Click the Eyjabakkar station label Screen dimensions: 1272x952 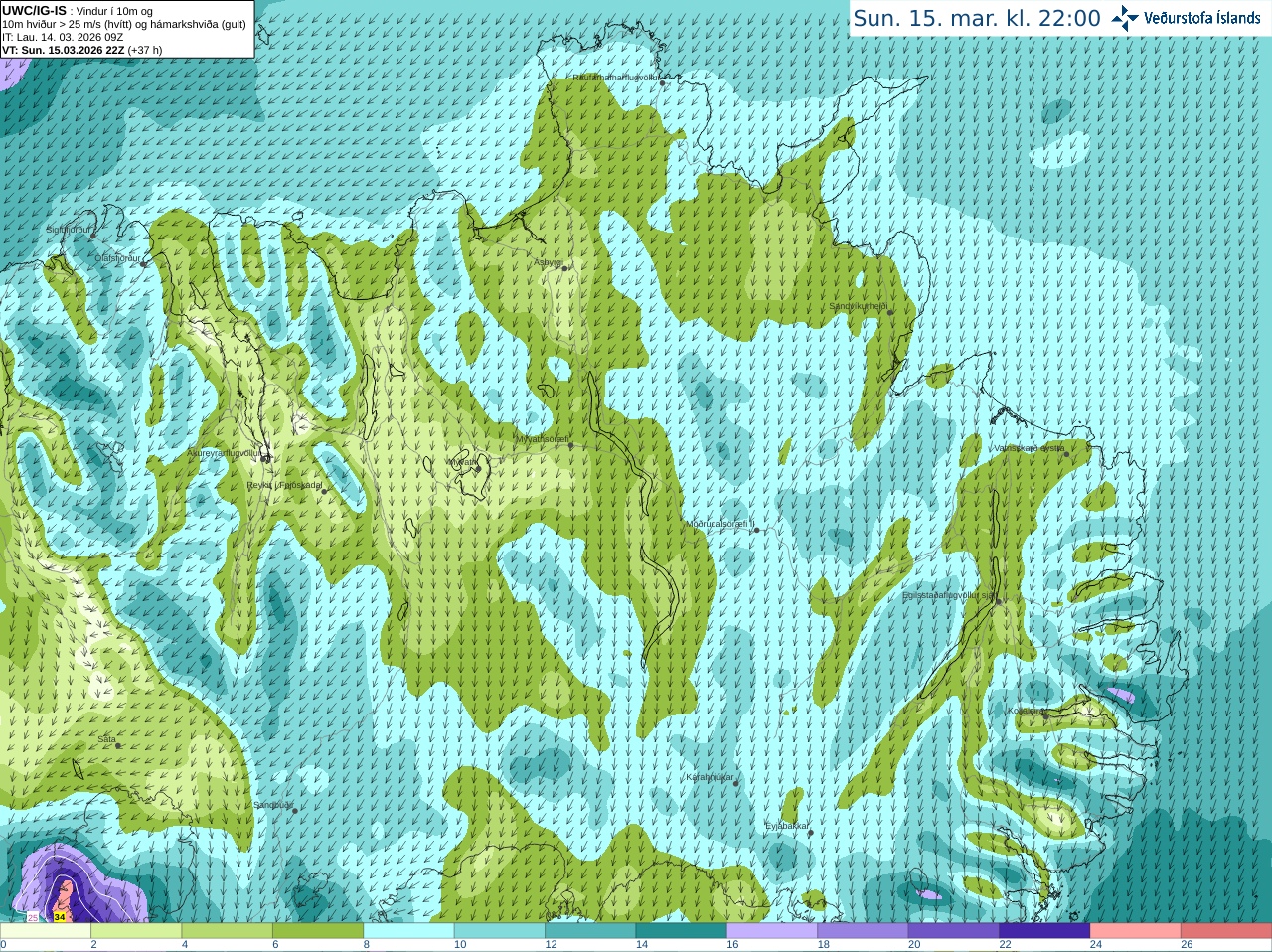coord(787,826)
